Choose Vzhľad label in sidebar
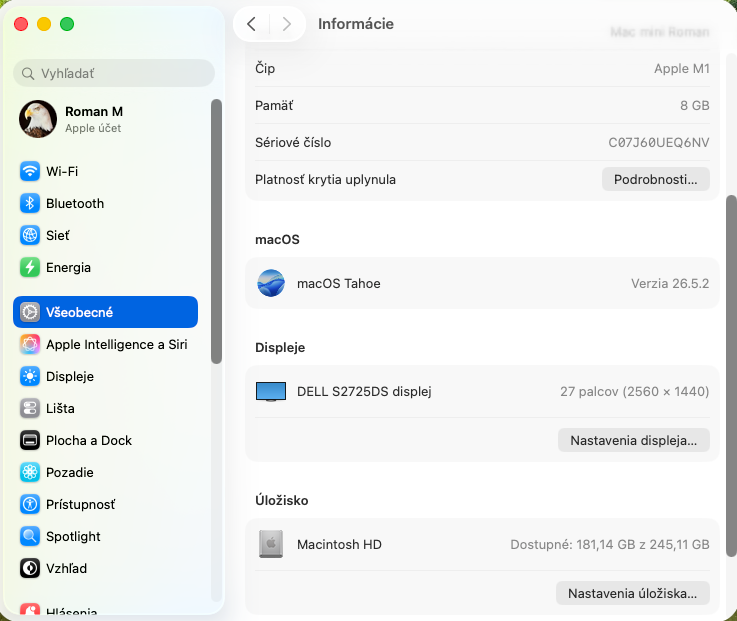 (66, 568)
